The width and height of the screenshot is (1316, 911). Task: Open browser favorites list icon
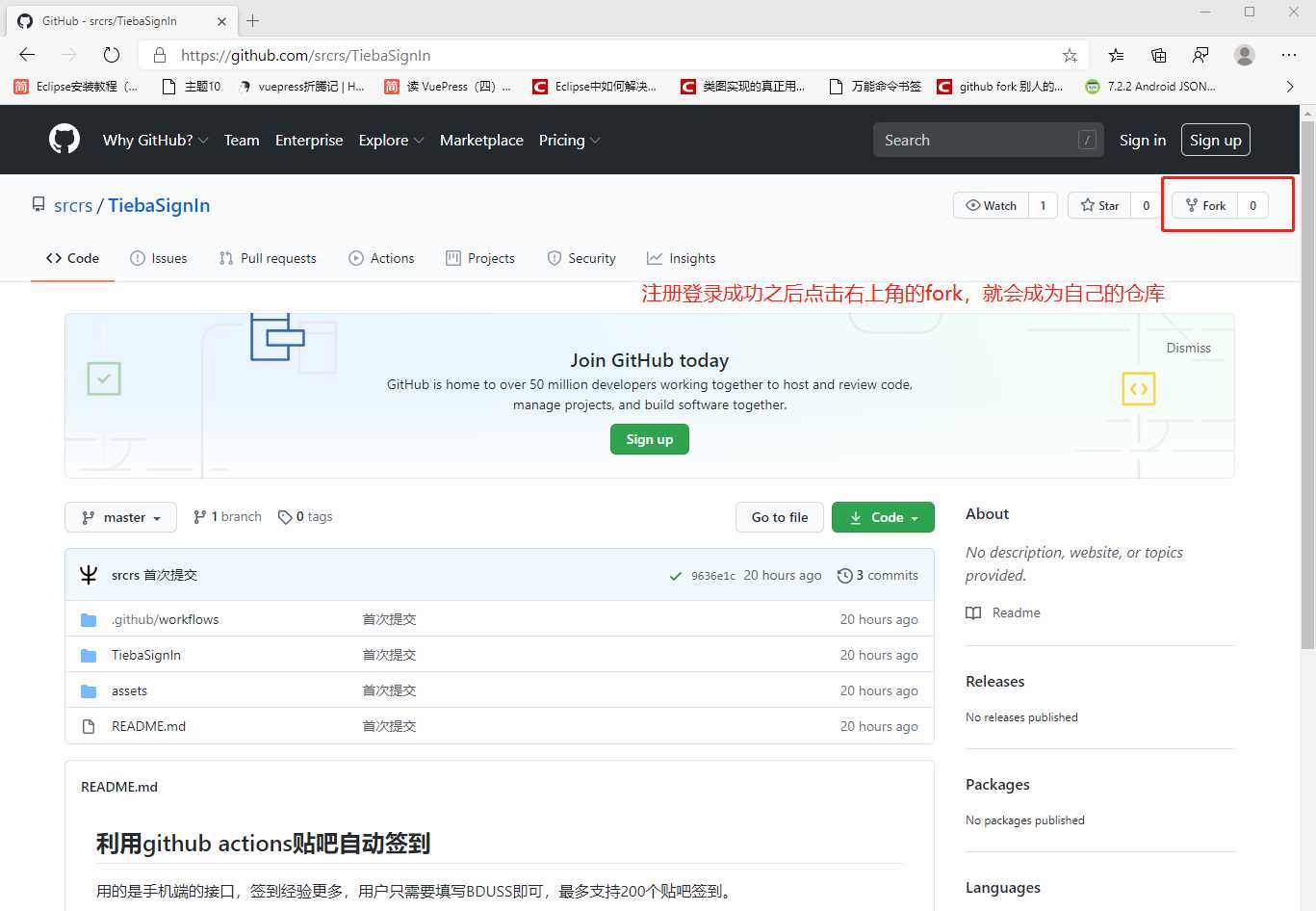(1116, 55)
